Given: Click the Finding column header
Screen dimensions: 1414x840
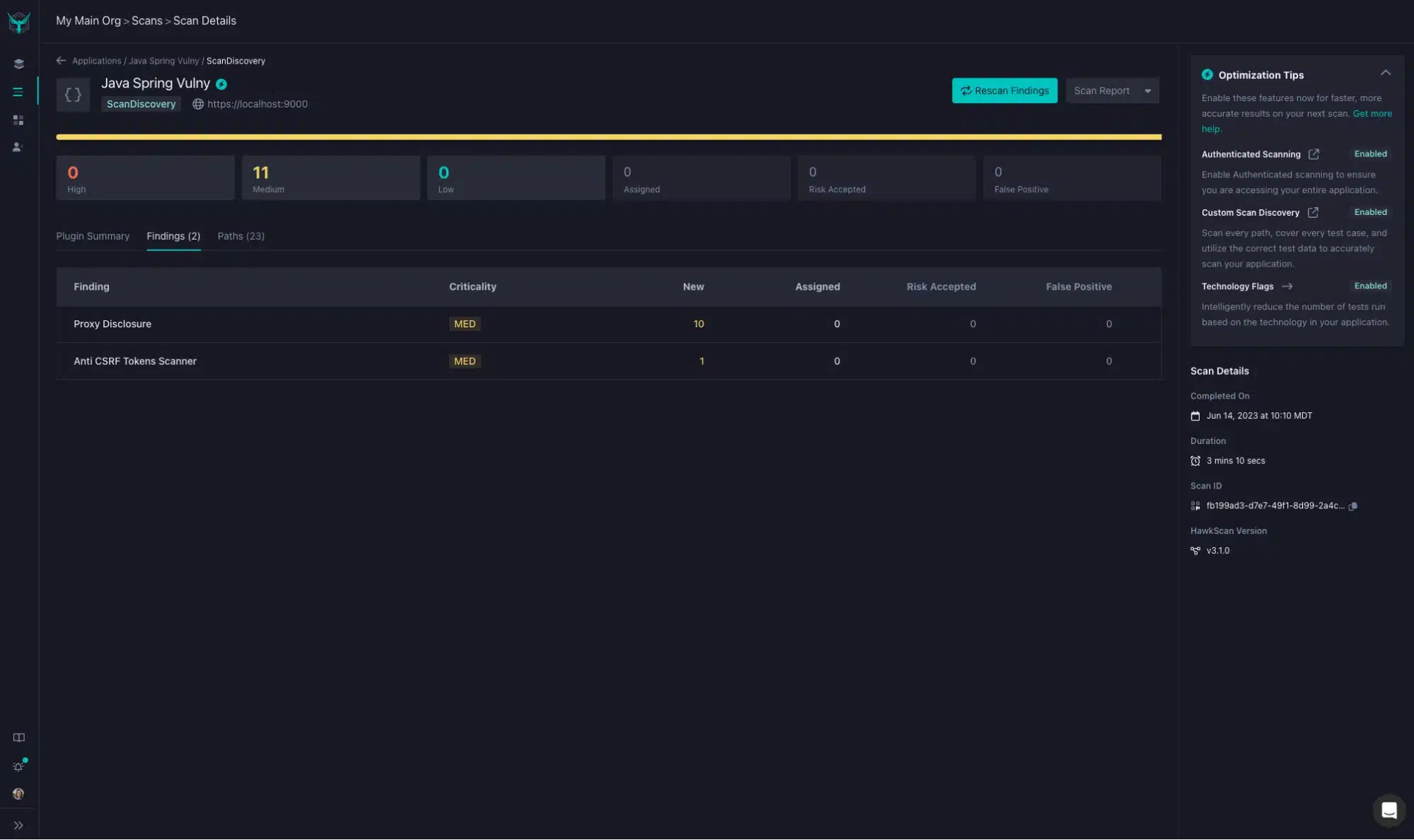Looking at the screenshot, I should (91, 286).
